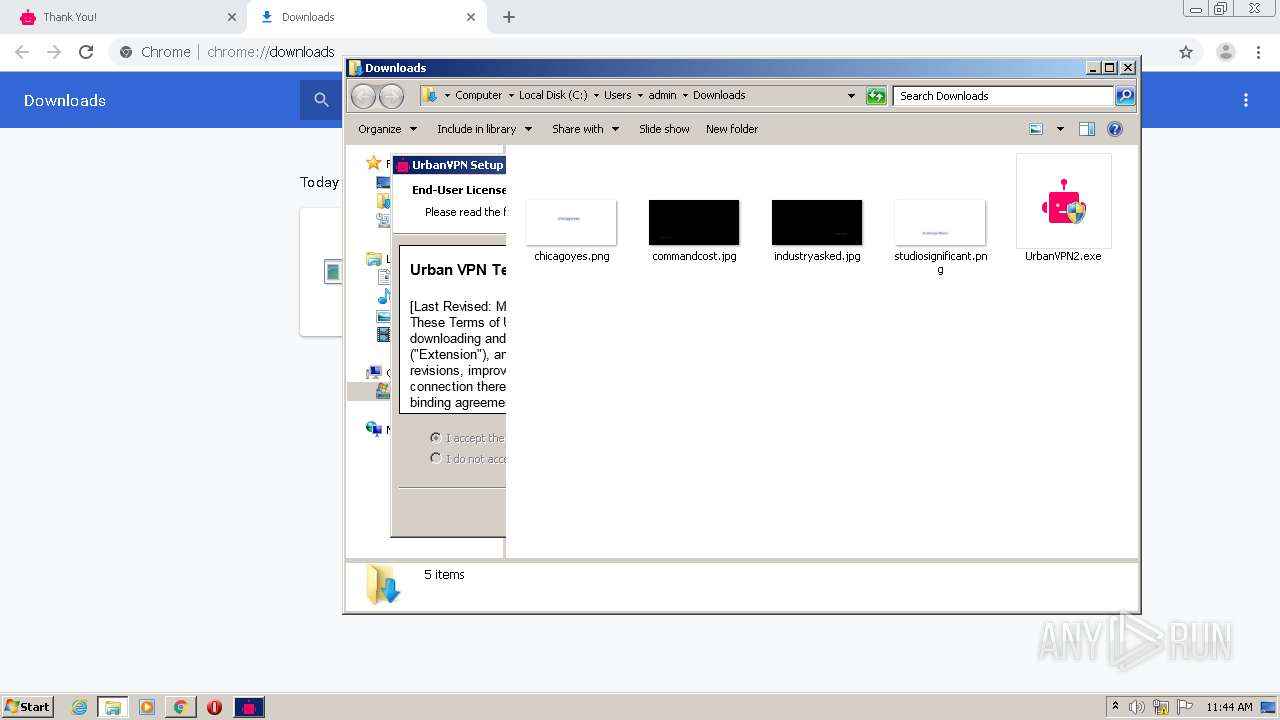
Task: Select Favorites star in navigation pane
Action: tap(373, 163)
